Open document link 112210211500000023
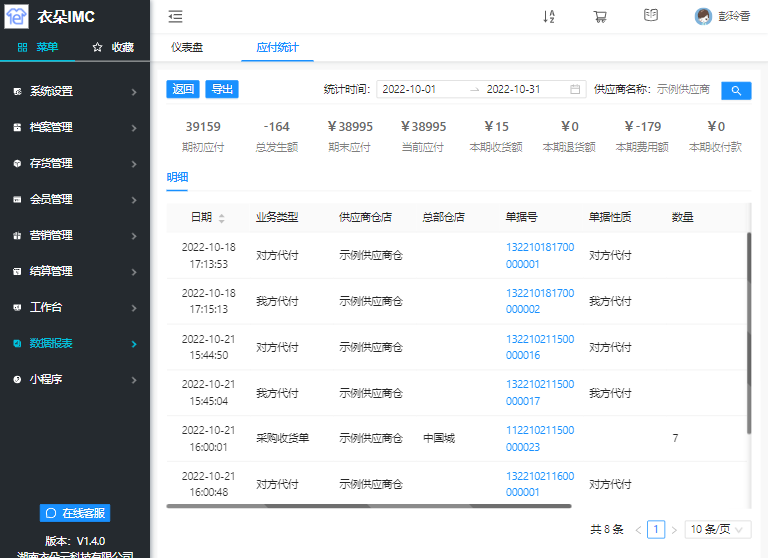This screenshot has width=768, height=558. pos(540,438)
